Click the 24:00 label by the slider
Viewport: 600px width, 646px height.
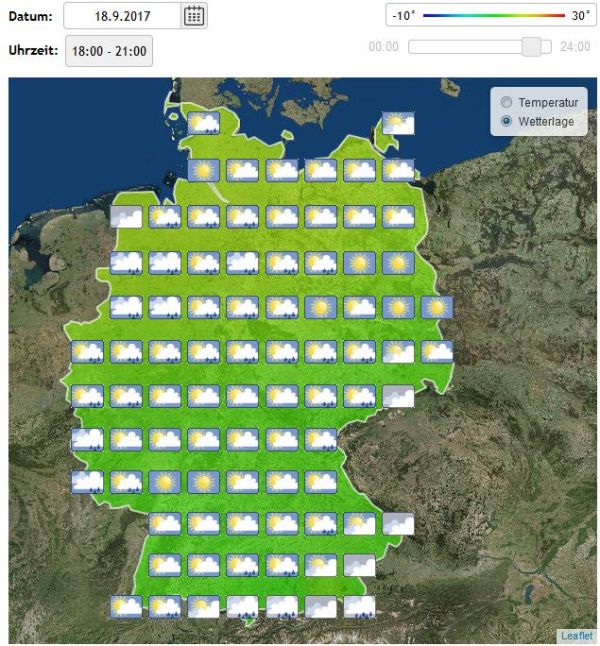575,47
